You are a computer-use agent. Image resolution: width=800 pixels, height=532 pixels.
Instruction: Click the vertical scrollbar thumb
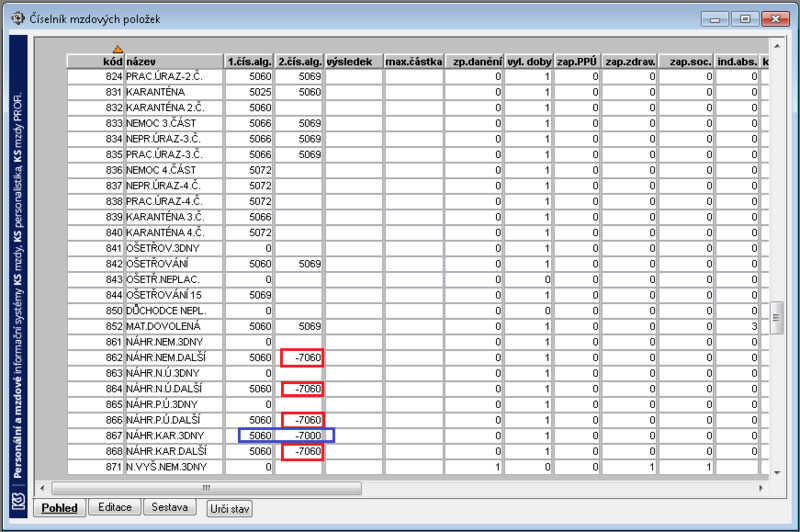(777, 318)
